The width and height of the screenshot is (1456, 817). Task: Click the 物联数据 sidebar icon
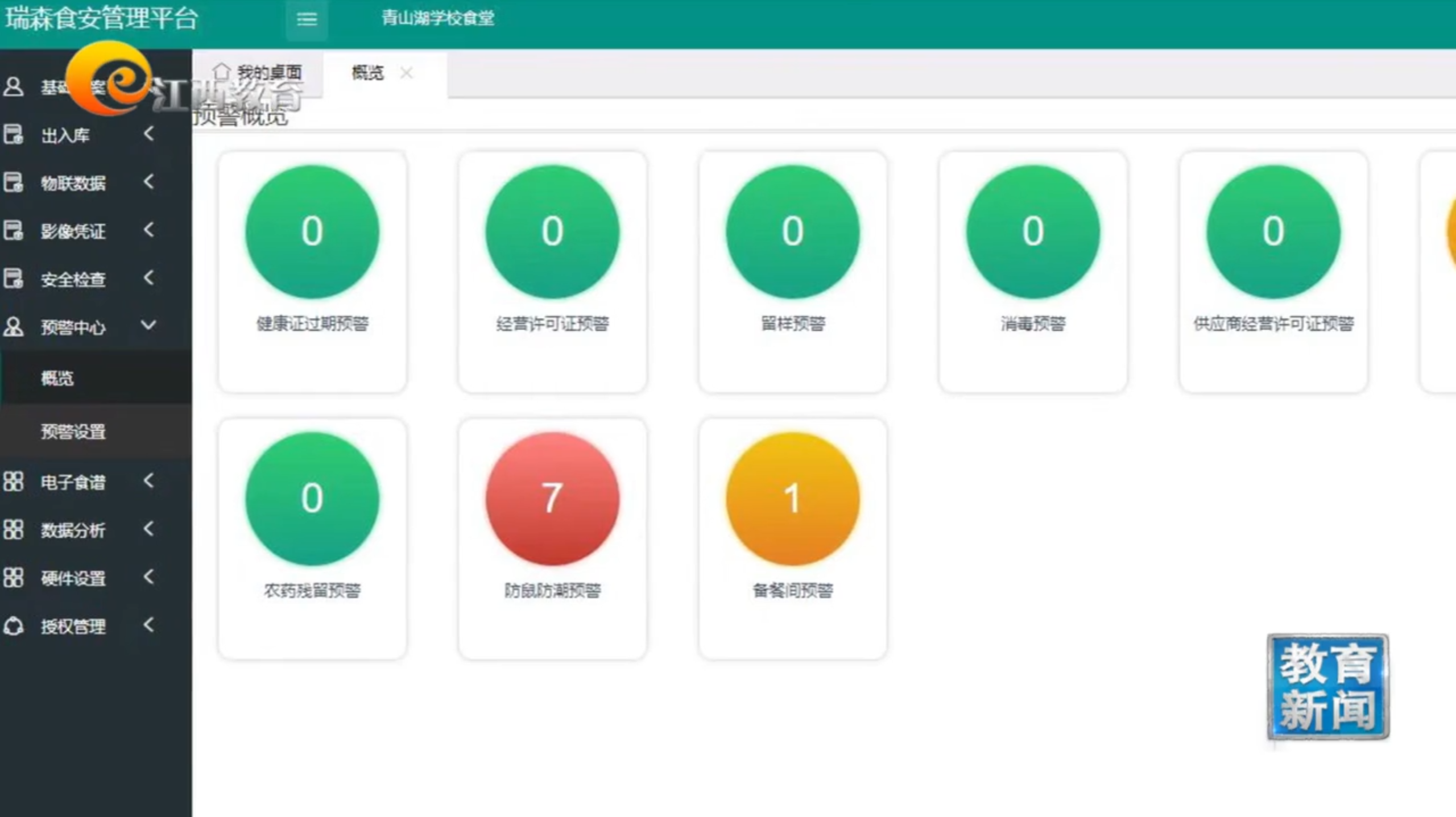13,183
